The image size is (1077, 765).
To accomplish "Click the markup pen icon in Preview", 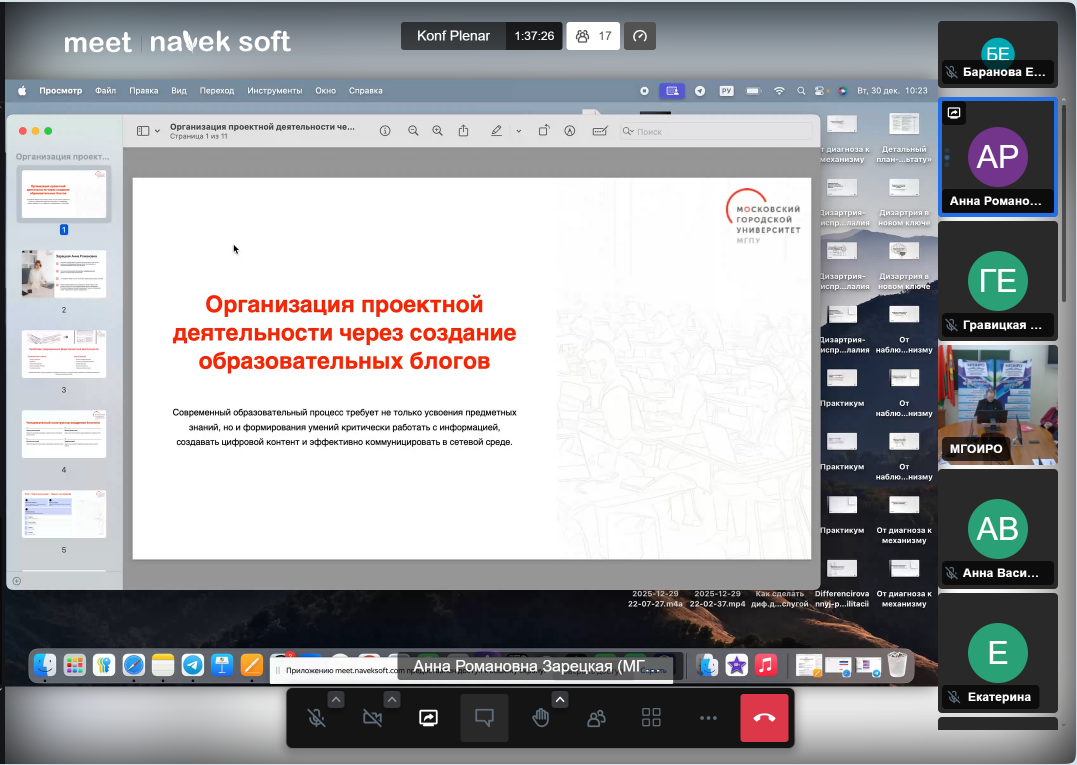I will pos(496,131).
